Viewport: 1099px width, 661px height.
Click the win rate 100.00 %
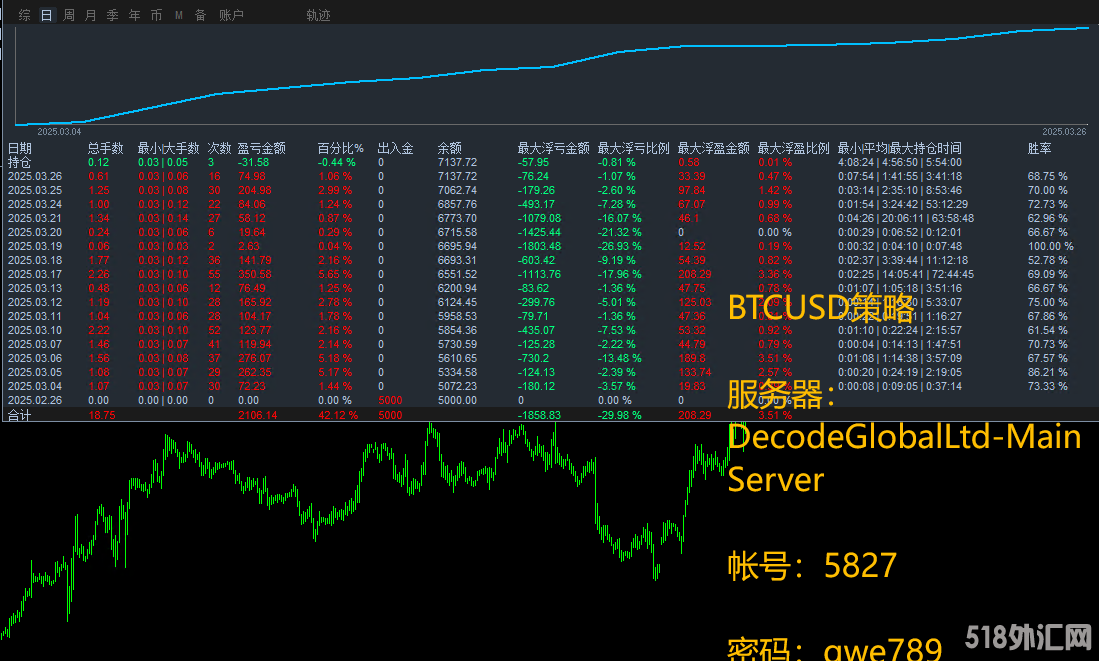point(1051,246)
